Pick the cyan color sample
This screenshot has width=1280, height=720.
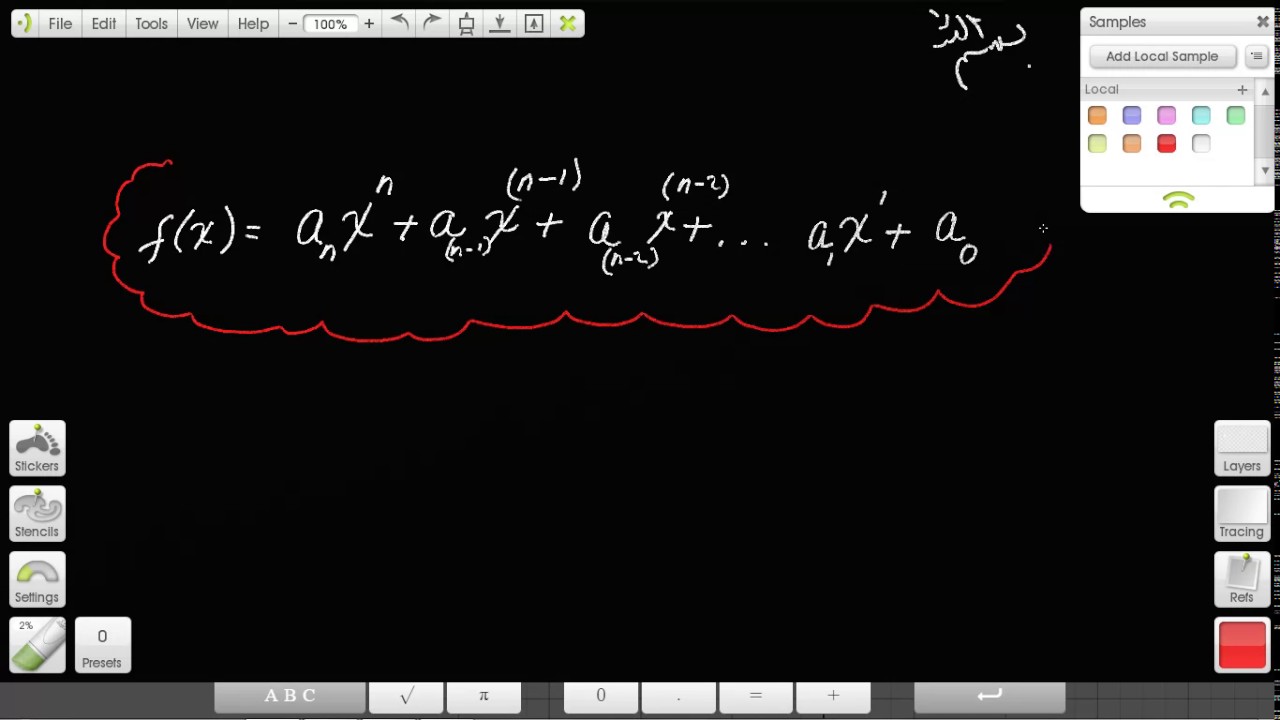(x=1201, y=116)
